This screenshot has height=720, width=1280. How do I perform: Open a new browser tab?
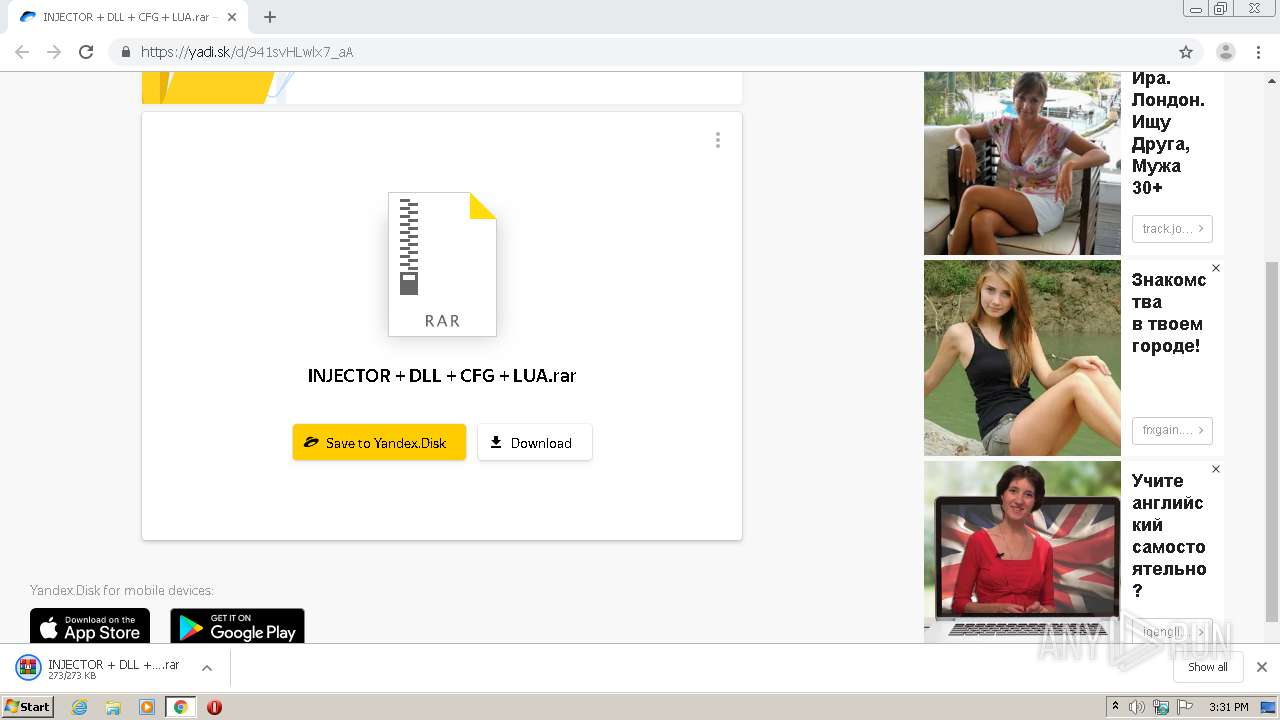(x=270, y=17)
